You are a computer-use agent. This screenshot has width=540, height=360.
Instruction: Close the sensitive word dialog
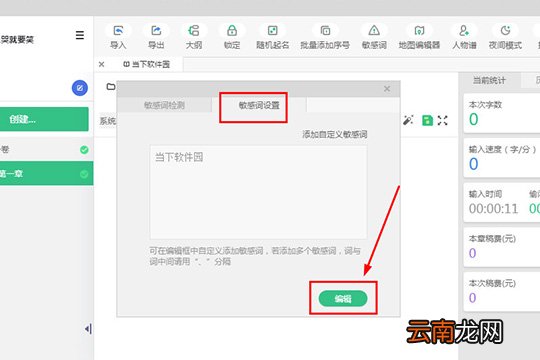coord(387,89)
